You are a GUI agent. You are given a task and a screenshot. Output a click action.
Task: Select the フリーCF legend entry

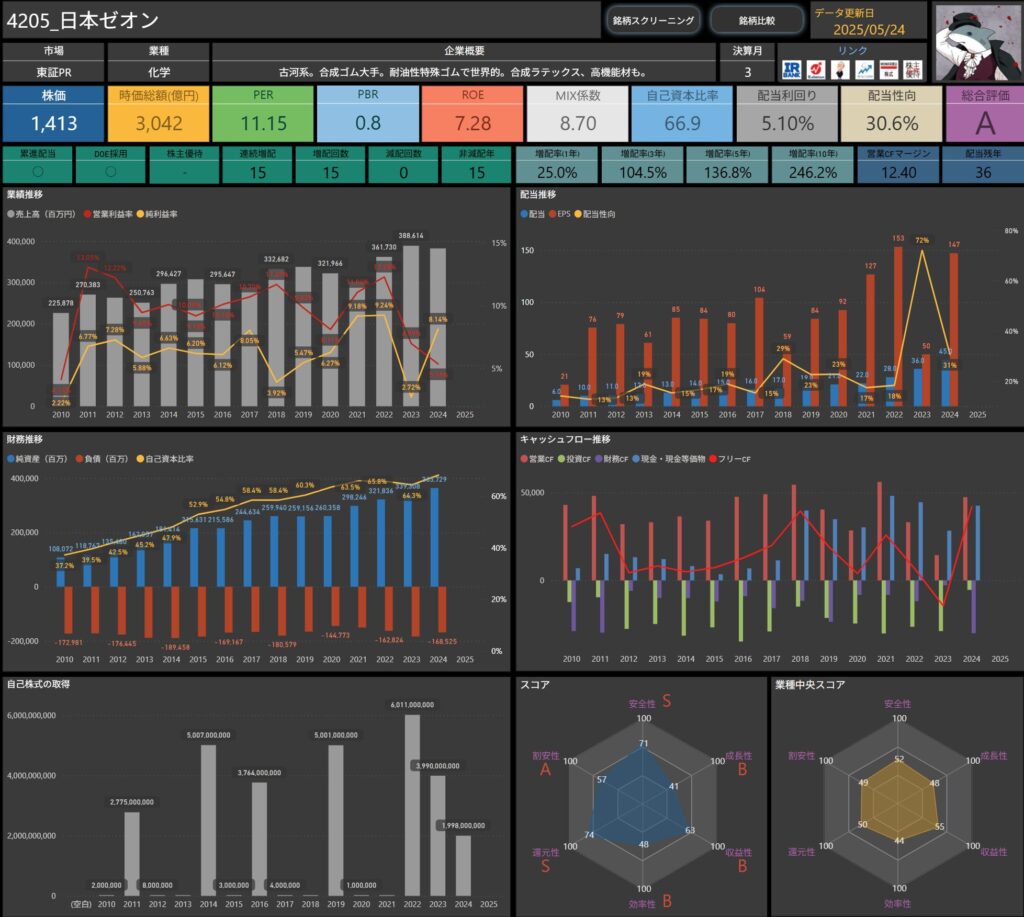730,459
